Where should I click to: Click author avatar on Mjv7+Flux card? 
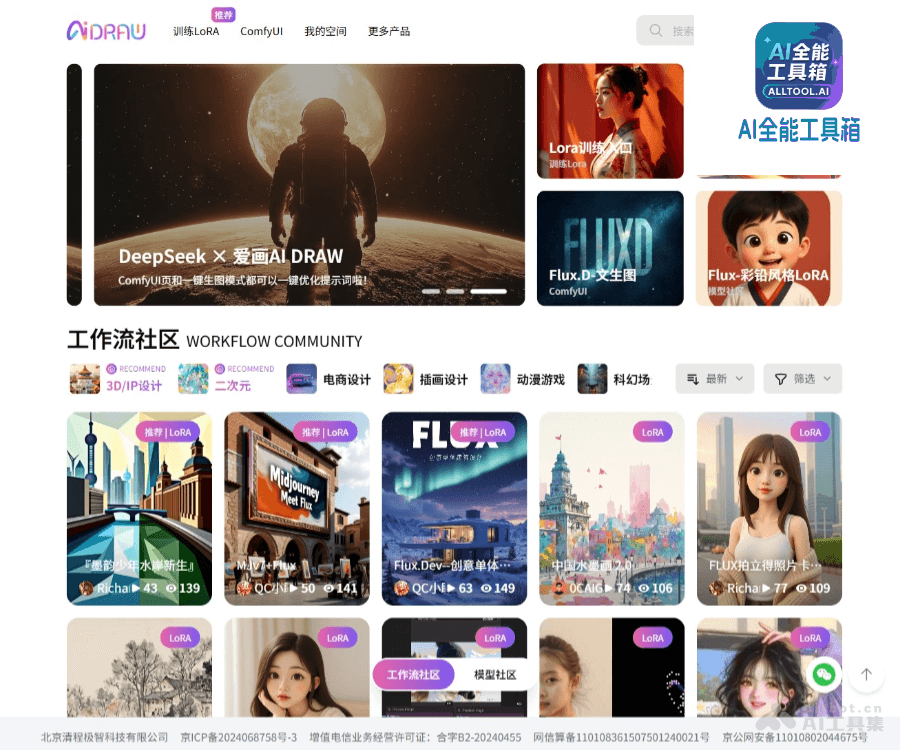pos(244,588)
